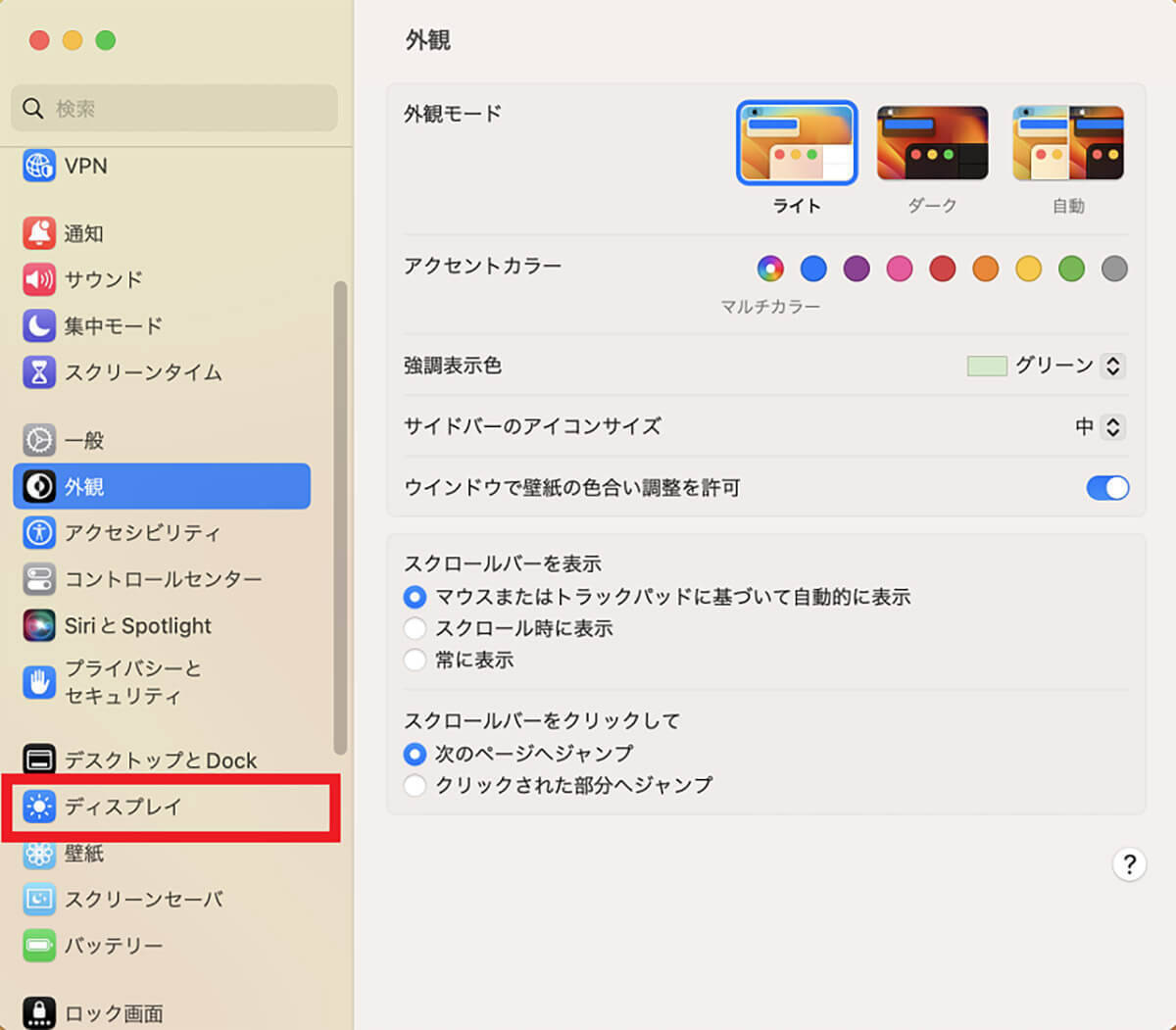Open 強調表示色 グリーン dropdown
This screenshot has width=1176, height=1030.
[1112, 366]
